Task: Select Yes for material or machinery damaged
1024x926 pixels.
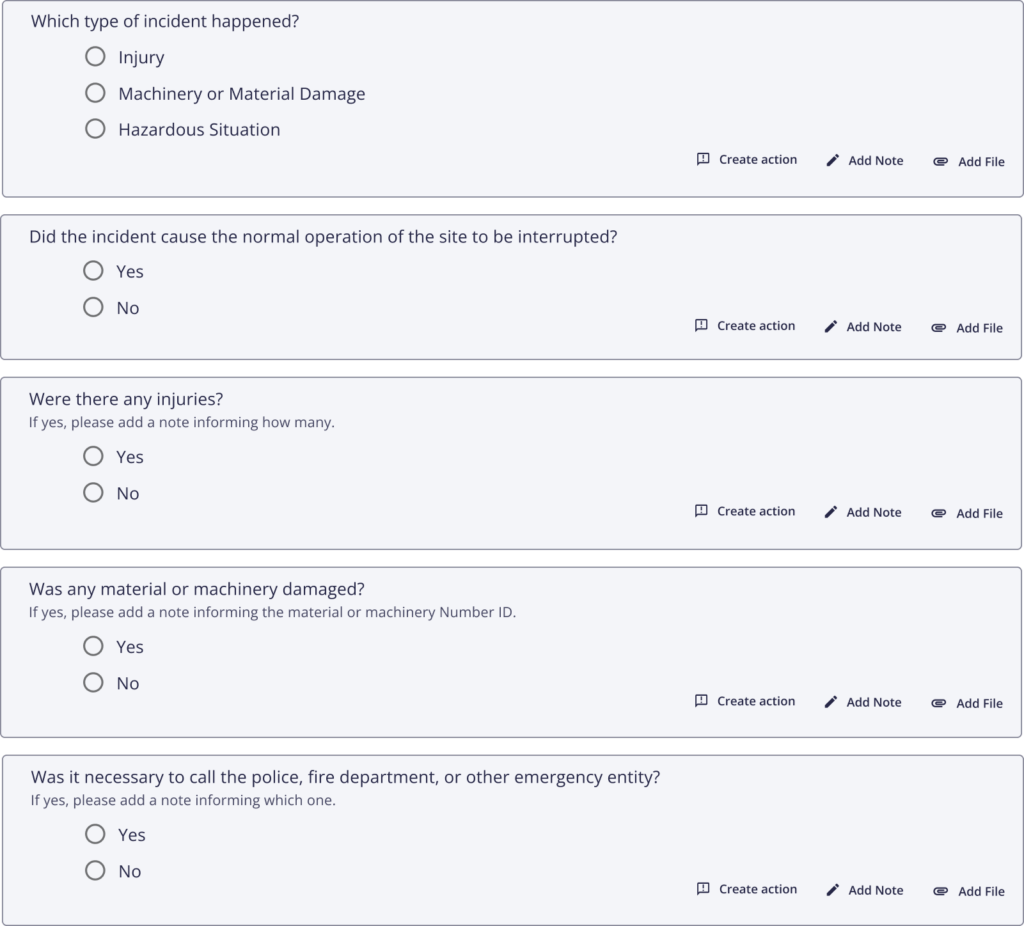Action: click(93, 646)
